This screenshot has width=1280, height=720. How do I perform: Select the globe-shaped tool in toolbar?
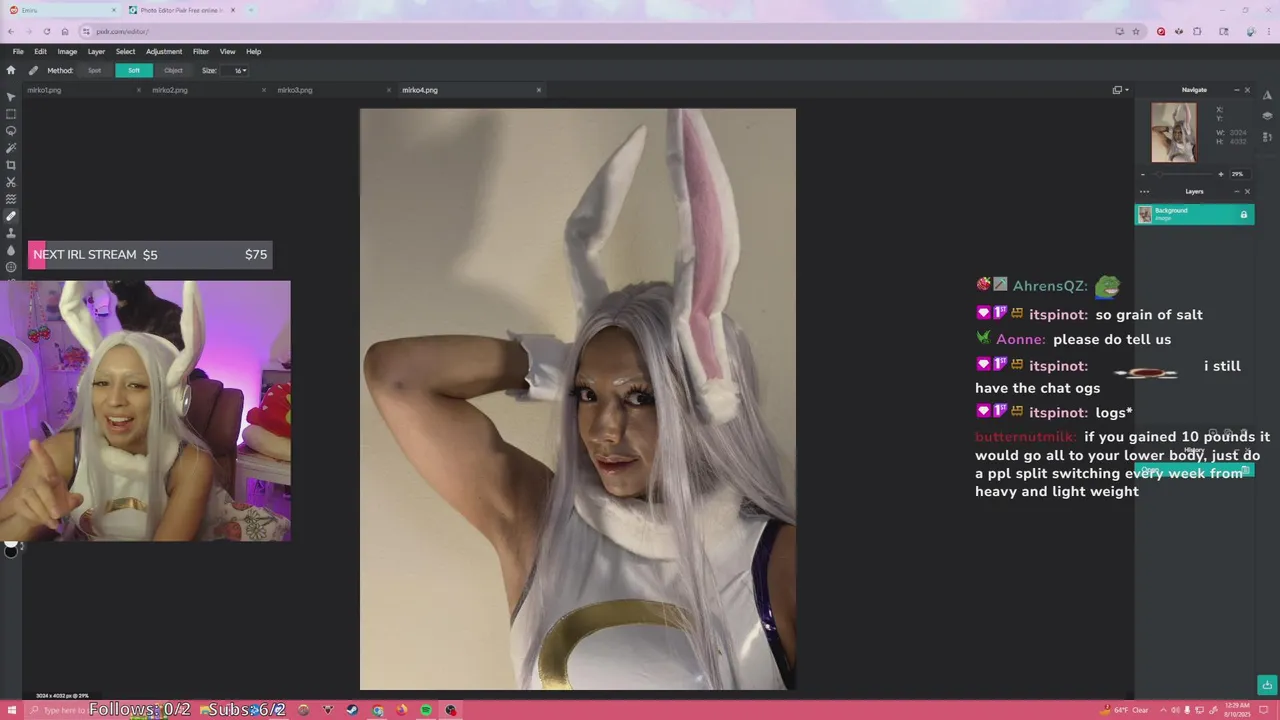11,267
